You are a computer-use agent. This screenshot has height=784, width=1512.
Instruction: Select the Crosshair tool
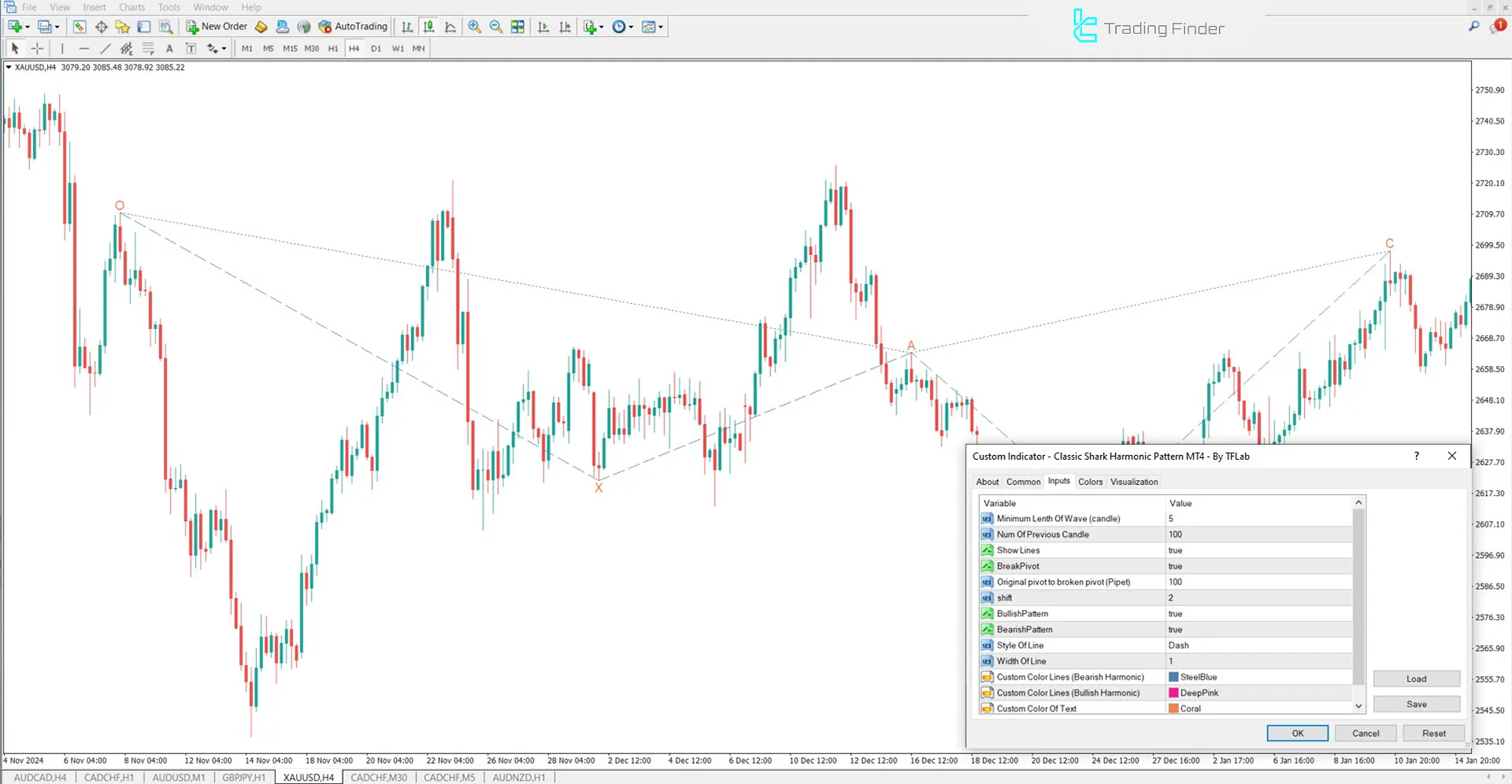pos(37,48)
